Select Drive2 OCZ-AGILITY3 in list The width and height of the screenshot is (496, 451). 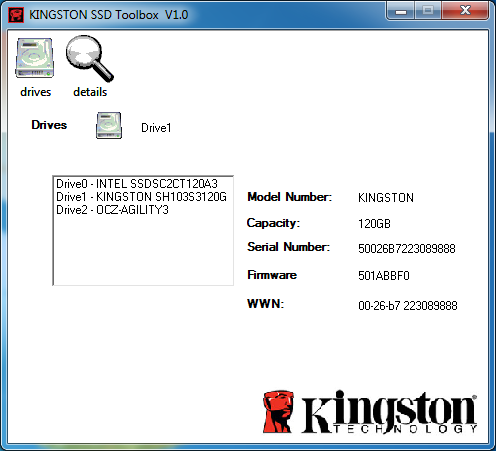tap(112, 210)
